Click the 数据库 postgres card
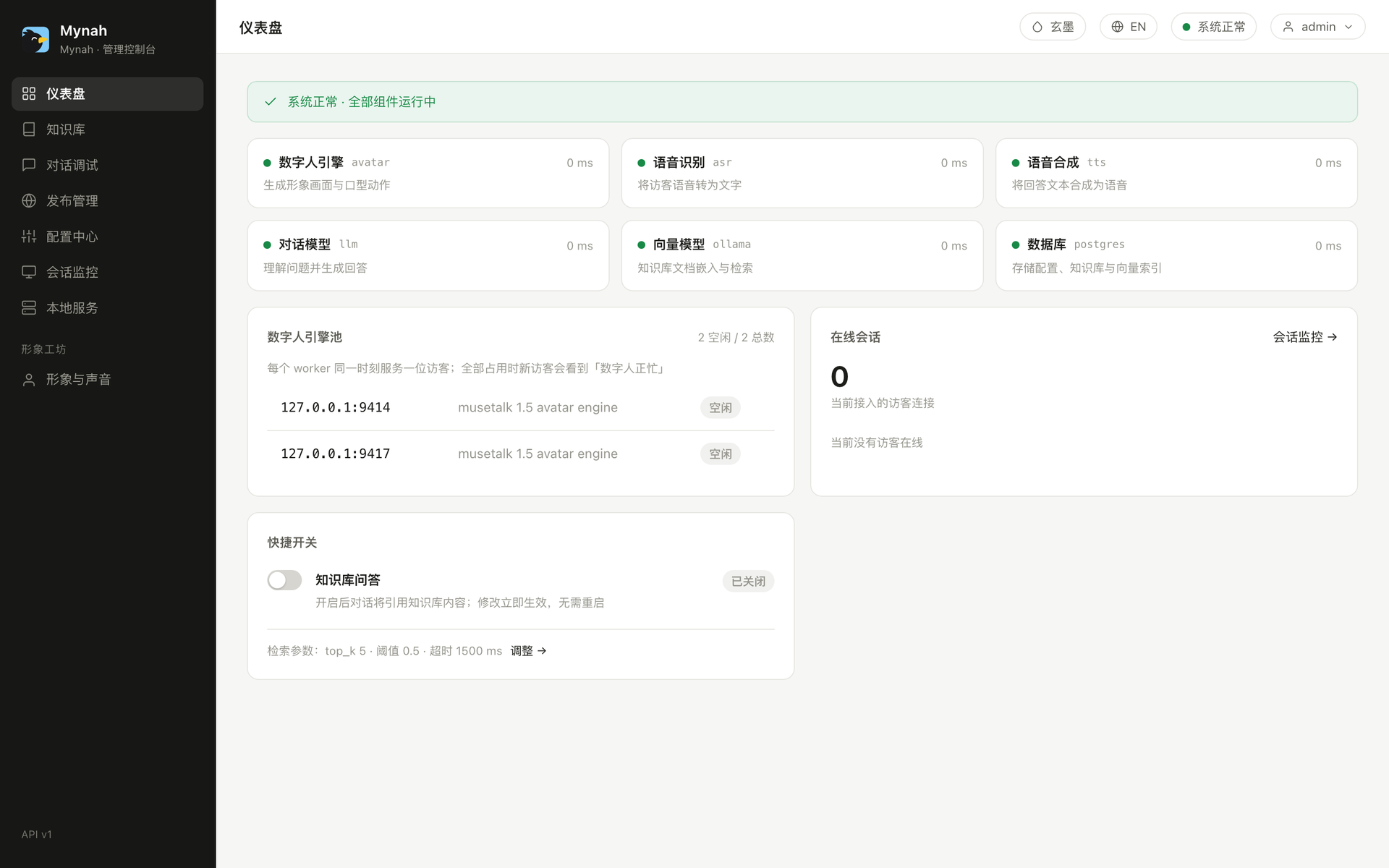Viewport: 1389px width, 868px height. 1176,256
